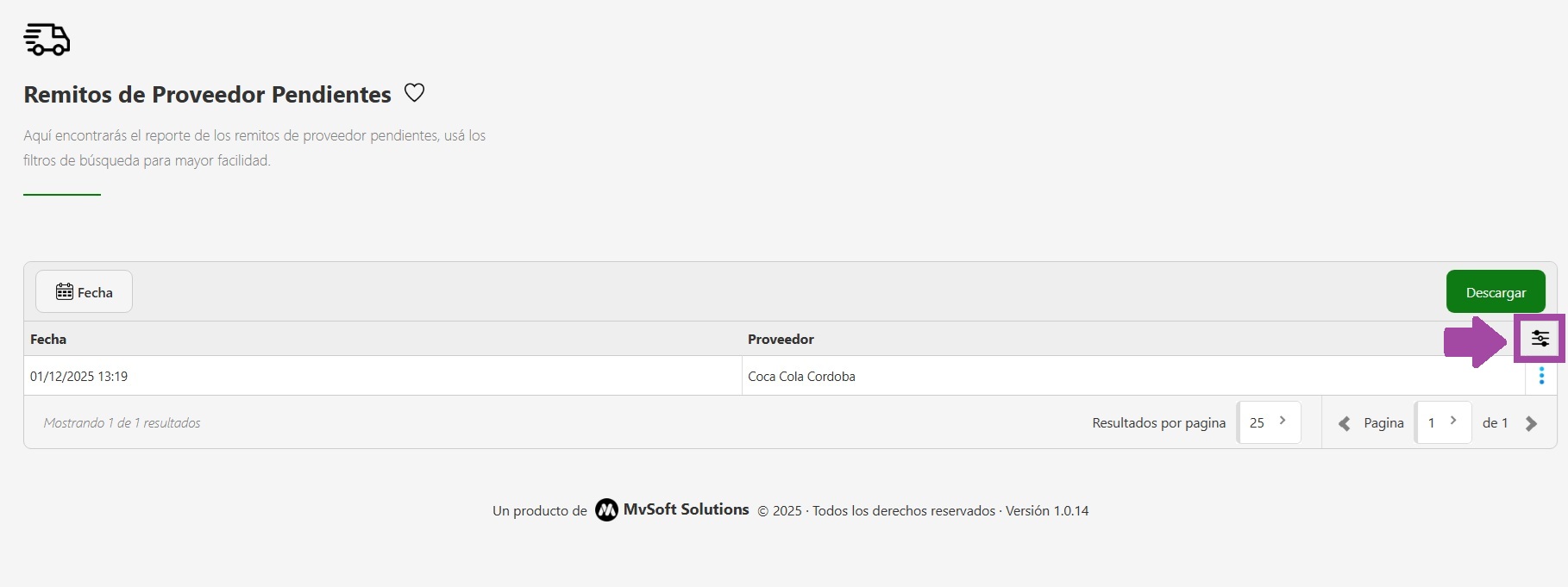Click the delivery truck logo icon

click(x=47, y=40)
